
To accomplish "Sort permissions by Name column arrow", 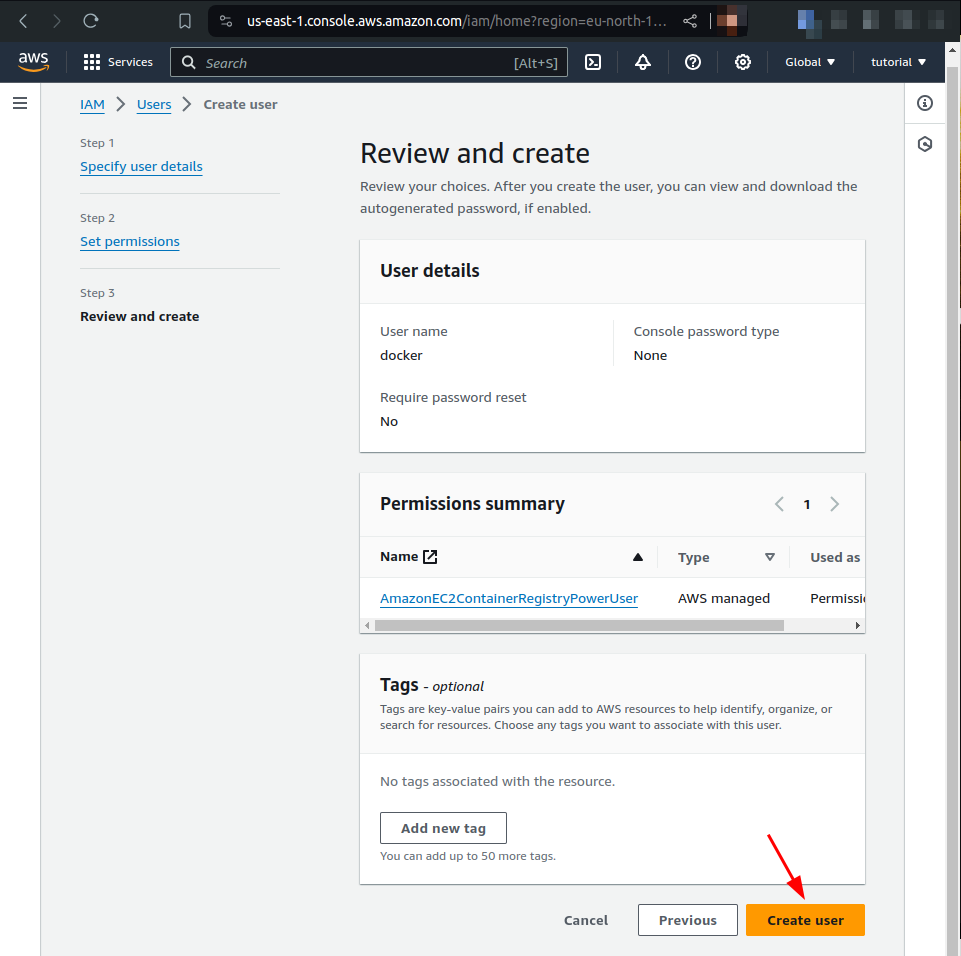I will click(x=638, y=557).
